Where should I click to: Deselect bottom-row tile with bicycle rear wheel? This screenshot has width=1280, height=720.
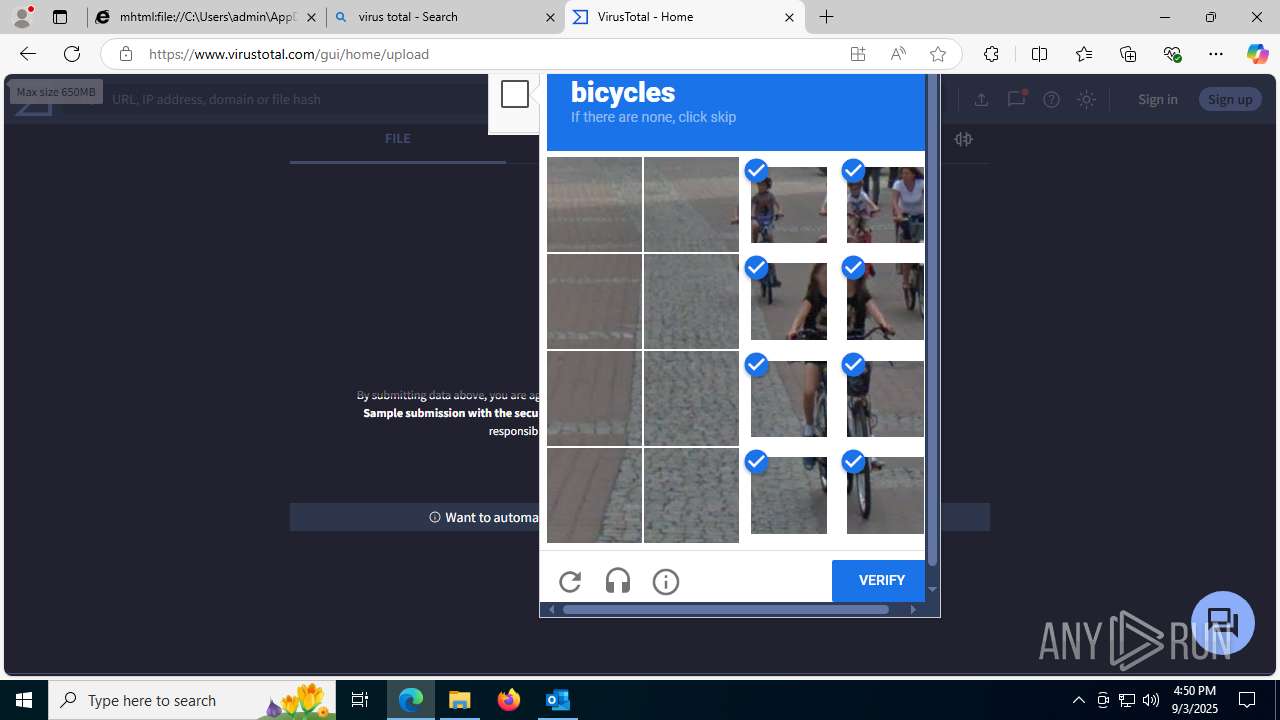(788, 495)
